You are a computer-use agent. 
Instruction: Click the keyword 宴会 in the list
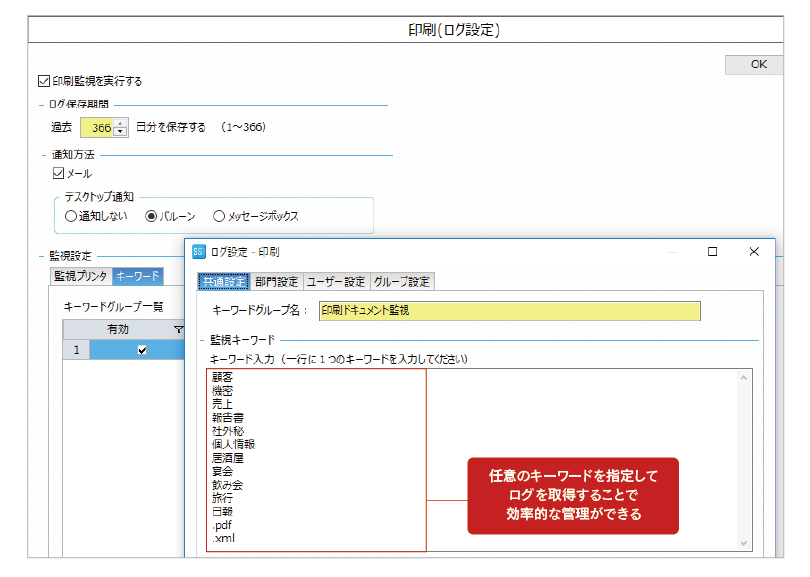point(222,471)
